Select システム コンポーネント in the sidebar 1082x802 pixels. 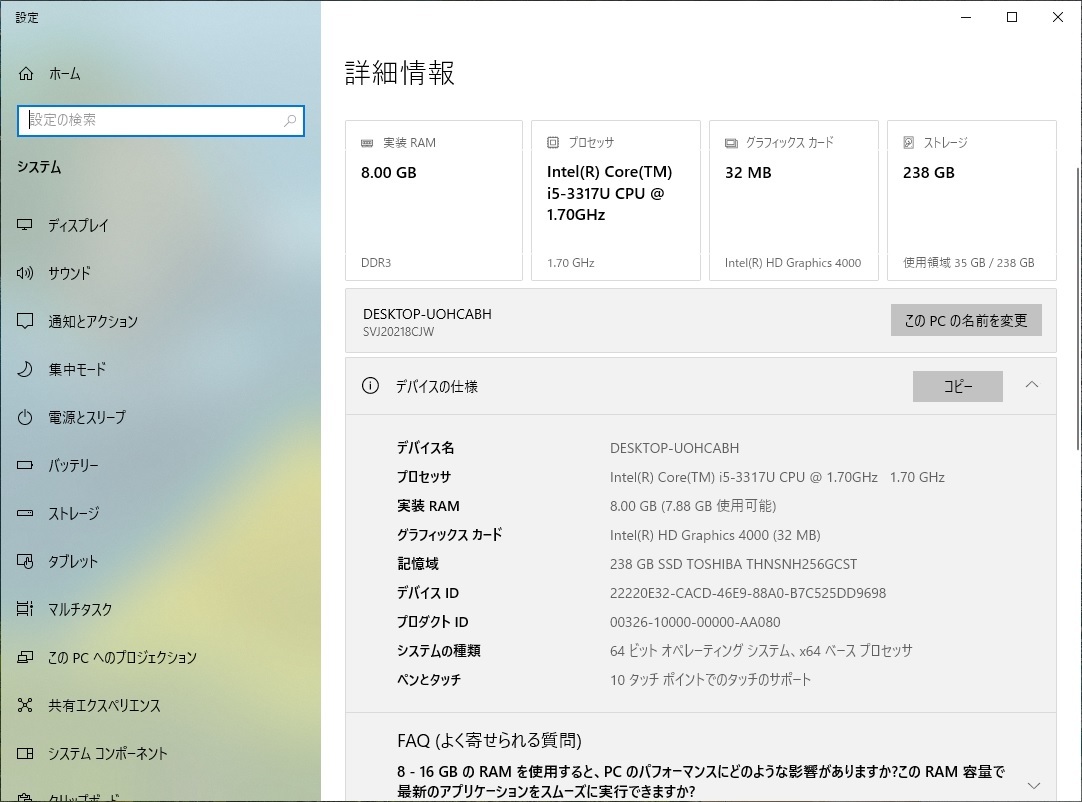click(160, 753)
